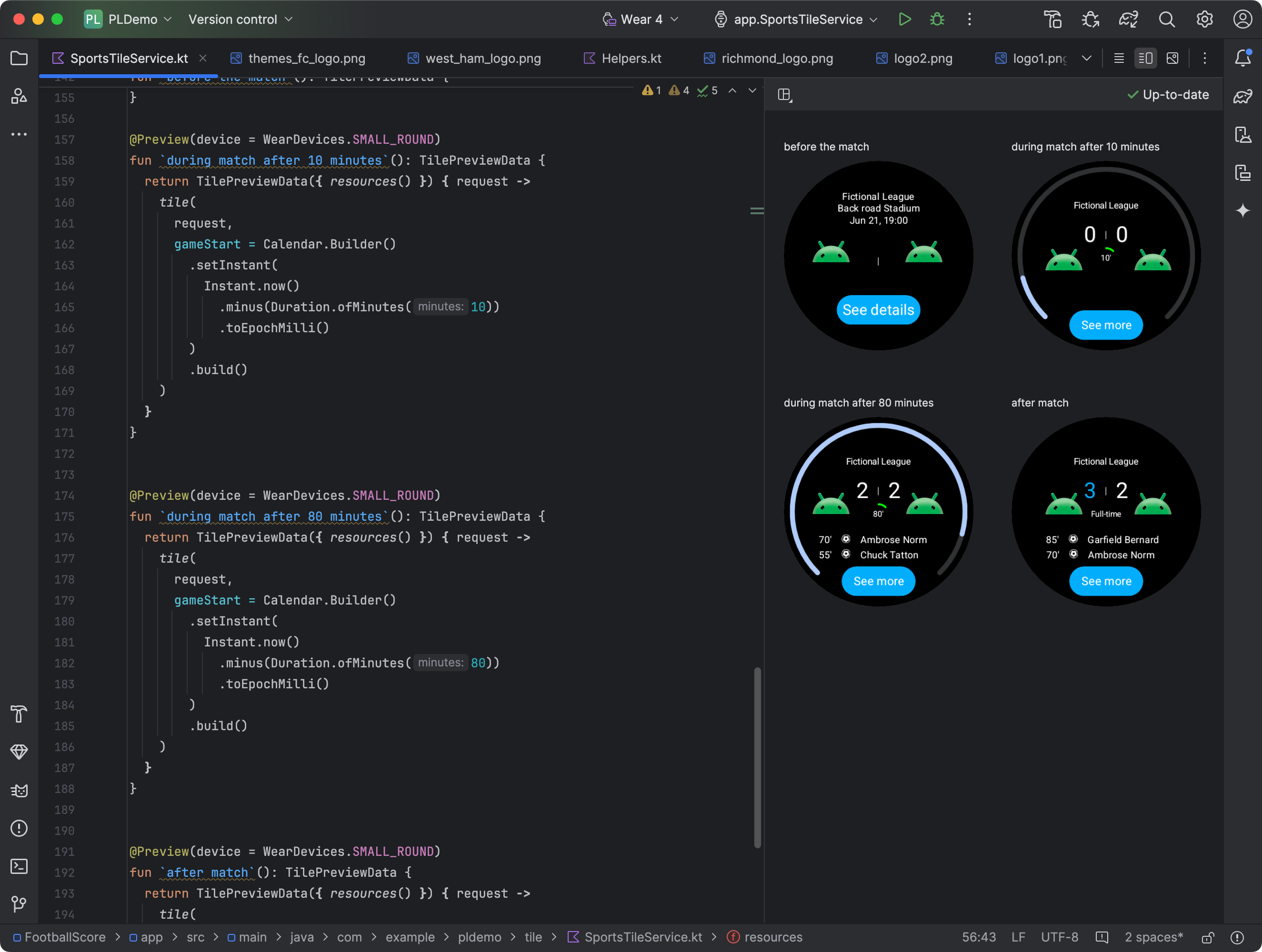Click the Settings/Preferences gear icon
The height and width of the screenshot is (952, 1262).
click(1204, 19)
